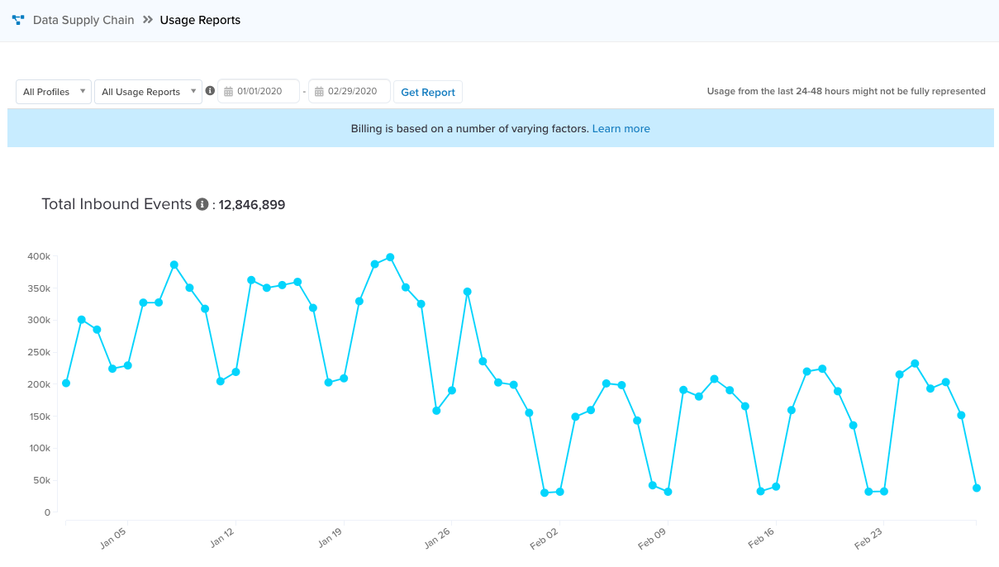999x567 pixels.
Task: Go to Data Supply Chain breadcrumb
Action: point(83,20)
